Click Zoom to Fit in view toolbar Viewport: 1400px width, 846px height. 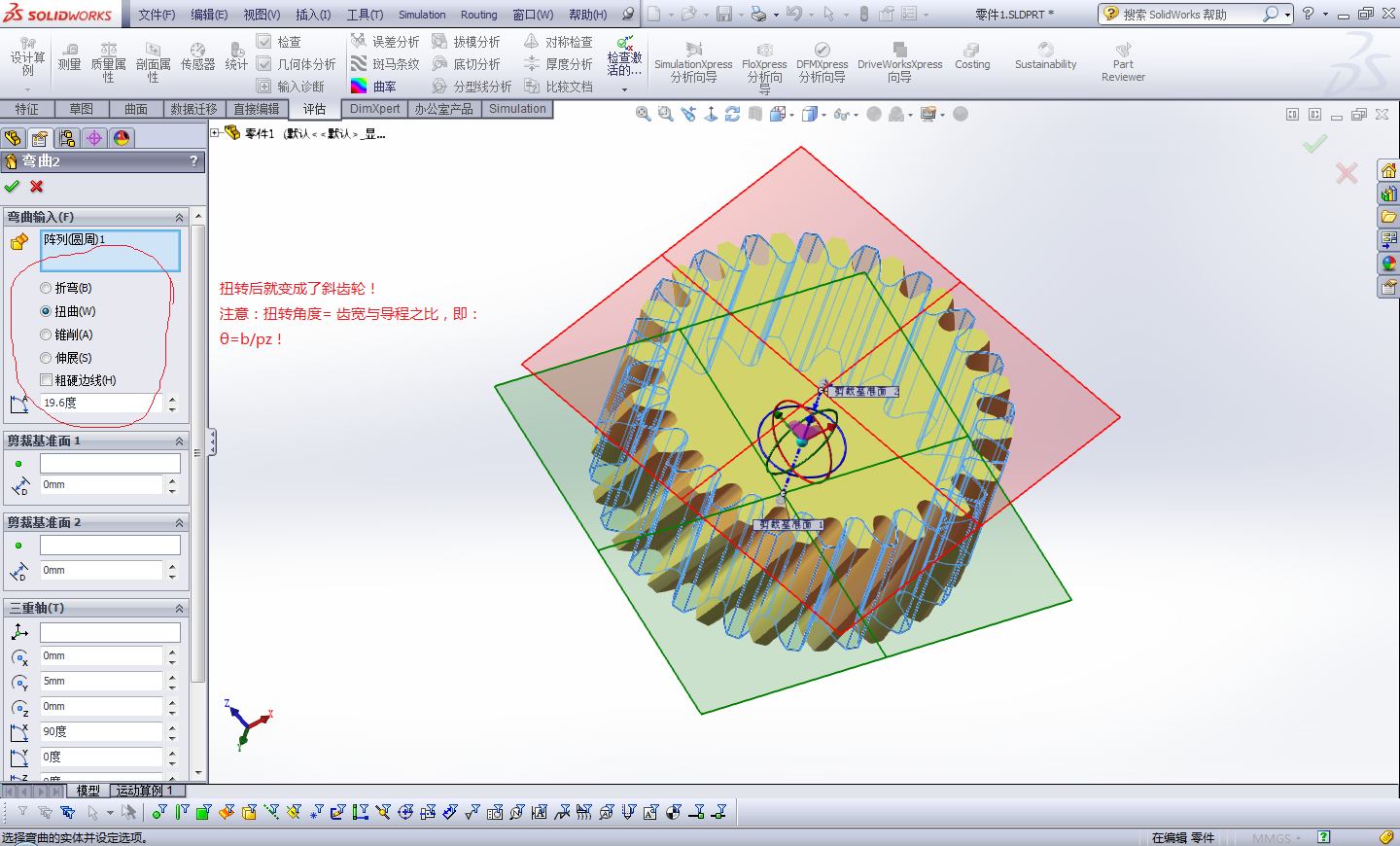[643, 114]
